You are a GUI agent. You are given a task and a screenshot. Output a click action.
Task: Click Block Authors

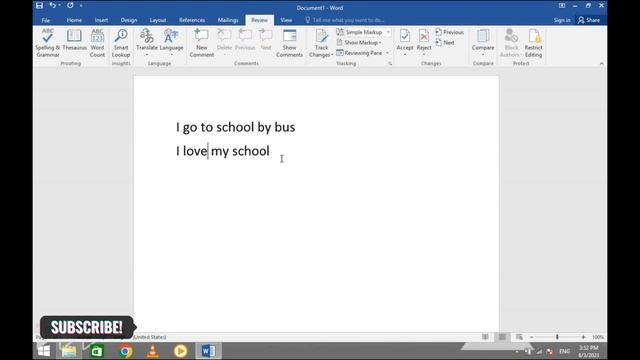[x=511, y=43]
